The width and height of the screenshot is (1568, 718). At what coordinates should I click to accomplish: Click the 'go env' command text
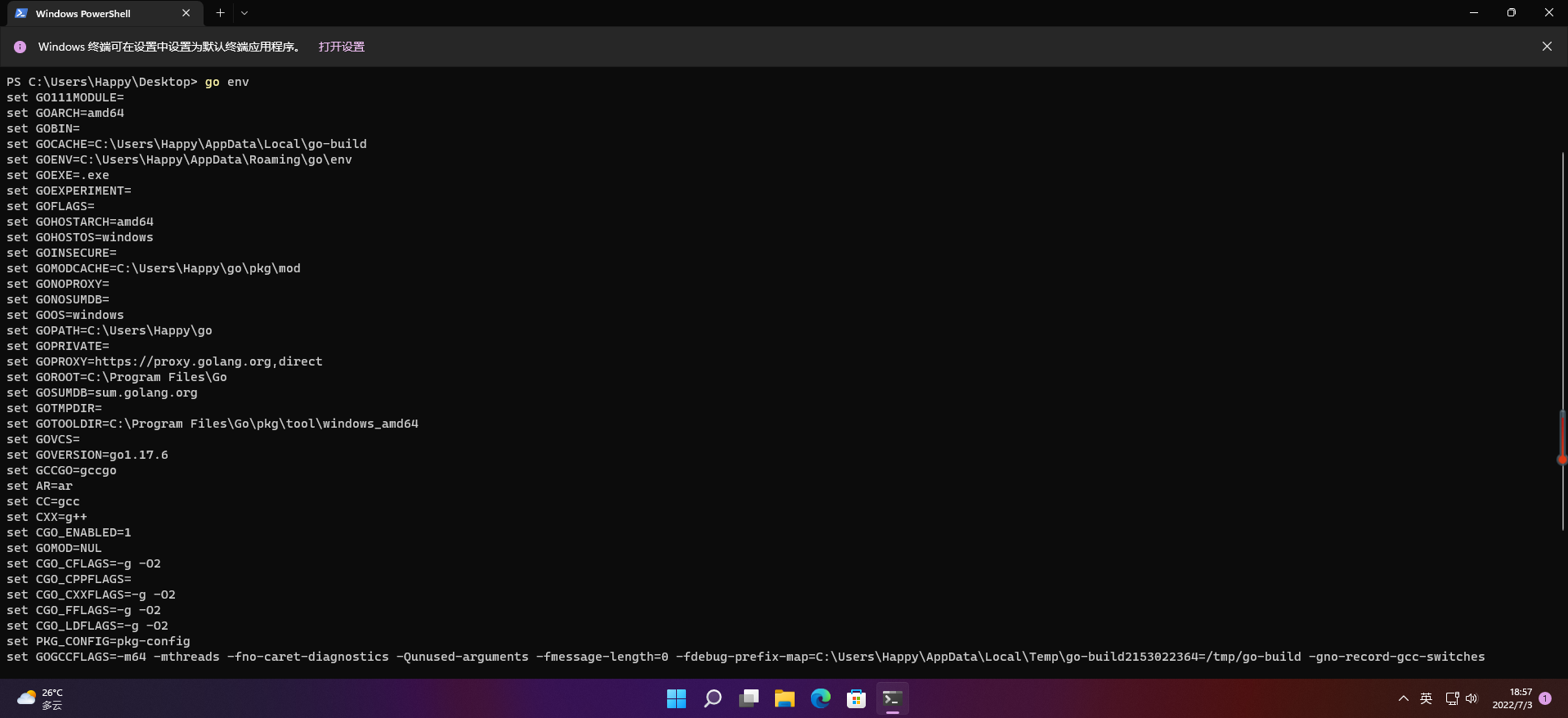[x=226, y=82]
